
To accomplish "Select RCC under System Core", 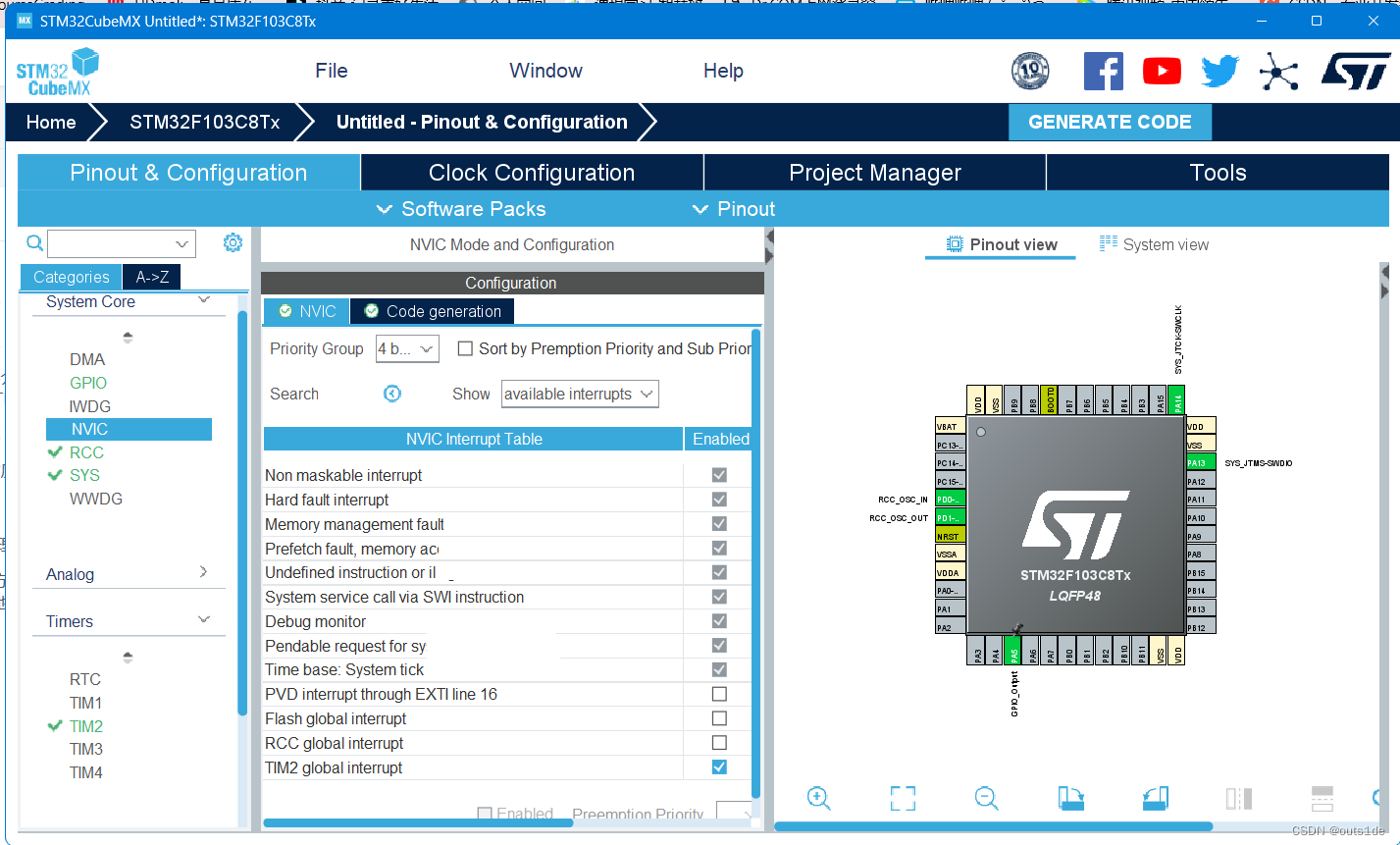I will click(x=86, y=452).
